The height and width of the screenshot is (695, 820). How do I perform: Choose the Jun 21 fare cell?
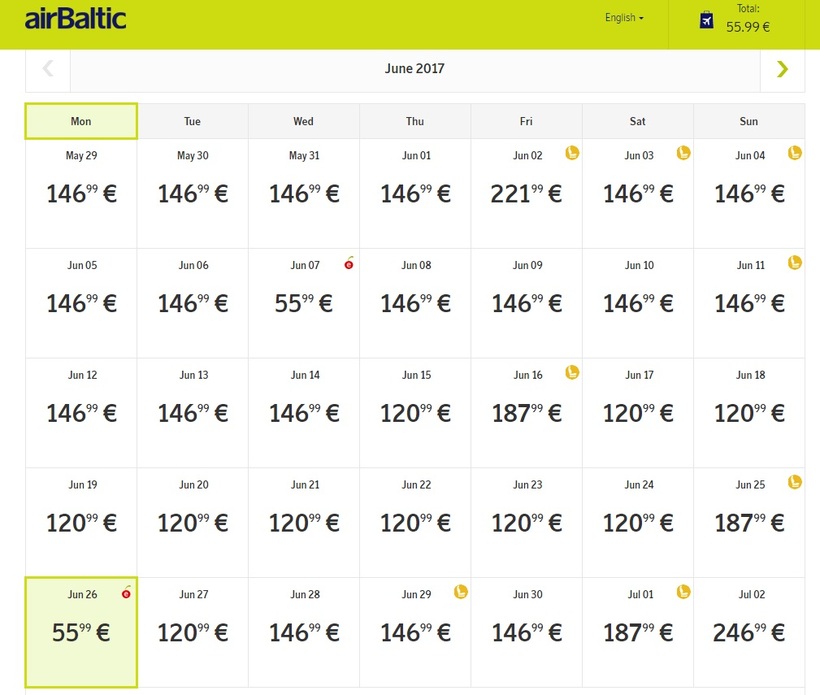[x=304, y=523]
